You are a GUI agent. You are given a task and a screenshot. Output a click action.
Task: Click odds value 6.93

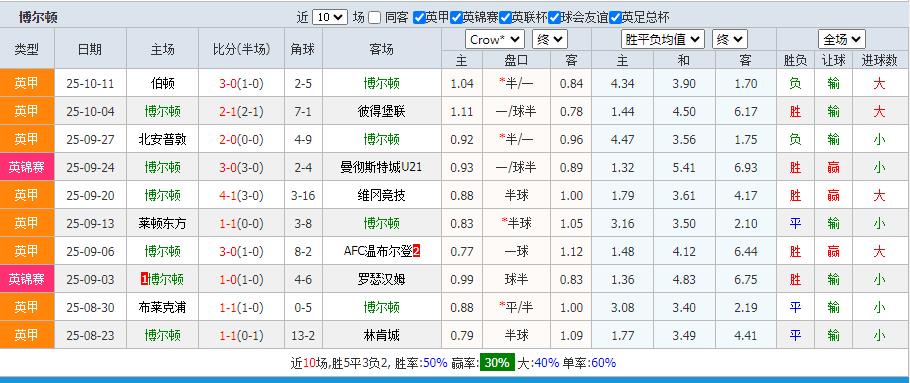[x=745, y=168]
